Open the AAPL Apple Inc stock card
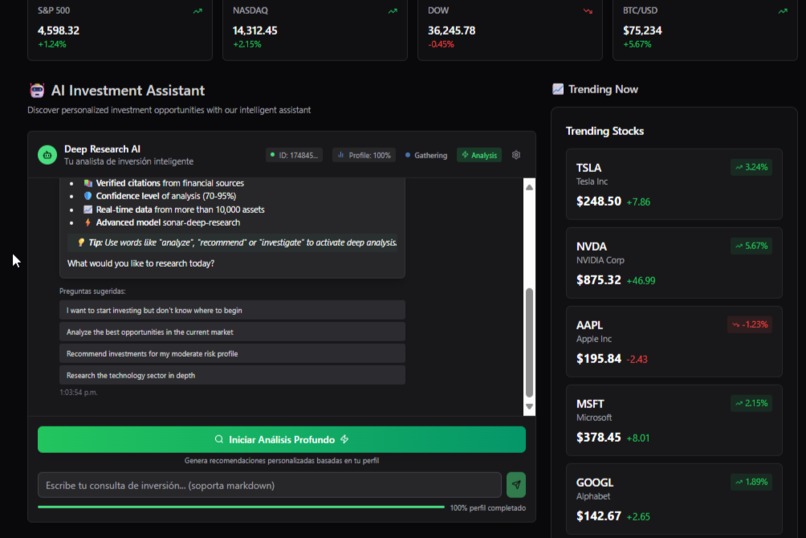The image size is (806, 538). pyautogui.click(x=674, y=341)
